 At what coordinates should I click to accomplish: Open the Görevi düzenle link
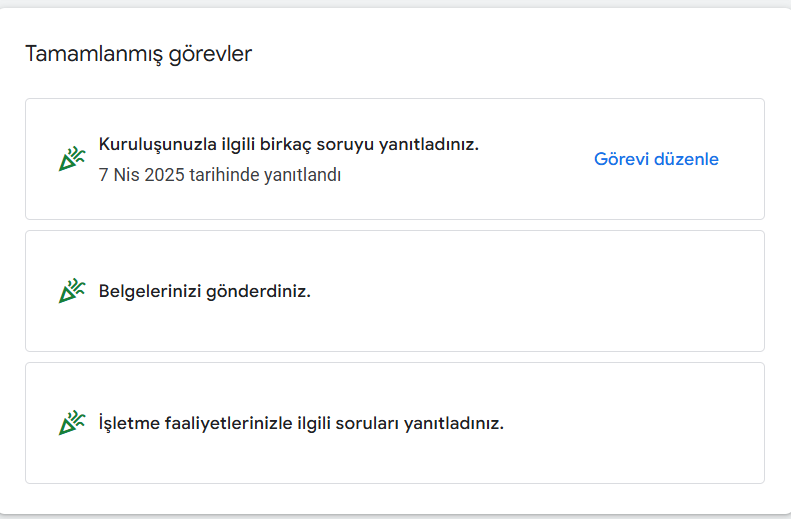coord(656,159)
